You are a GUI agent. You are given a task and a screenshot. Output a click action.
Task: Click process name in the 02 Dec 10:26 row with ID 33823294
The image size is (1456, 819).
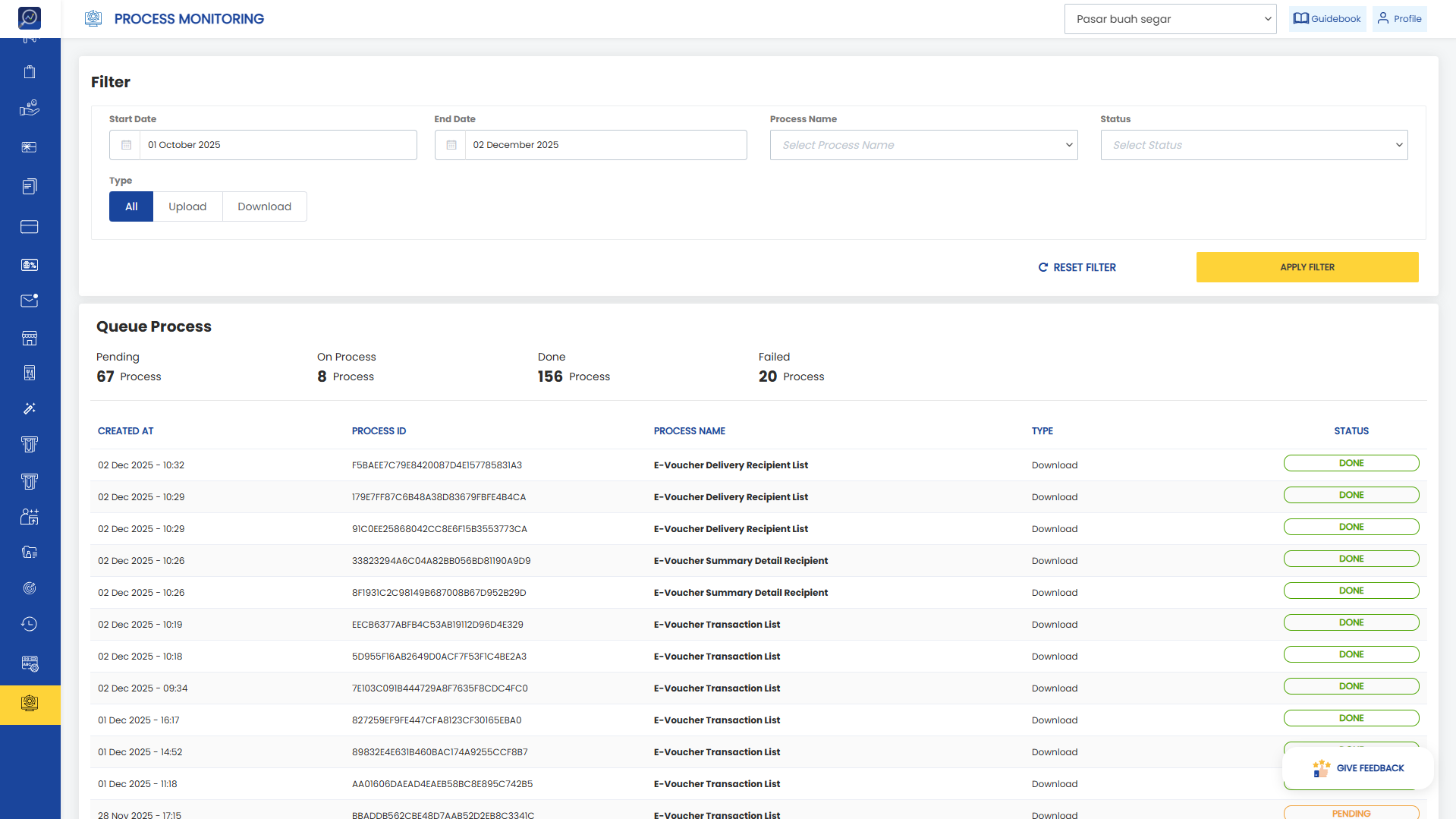pos(741,561)
